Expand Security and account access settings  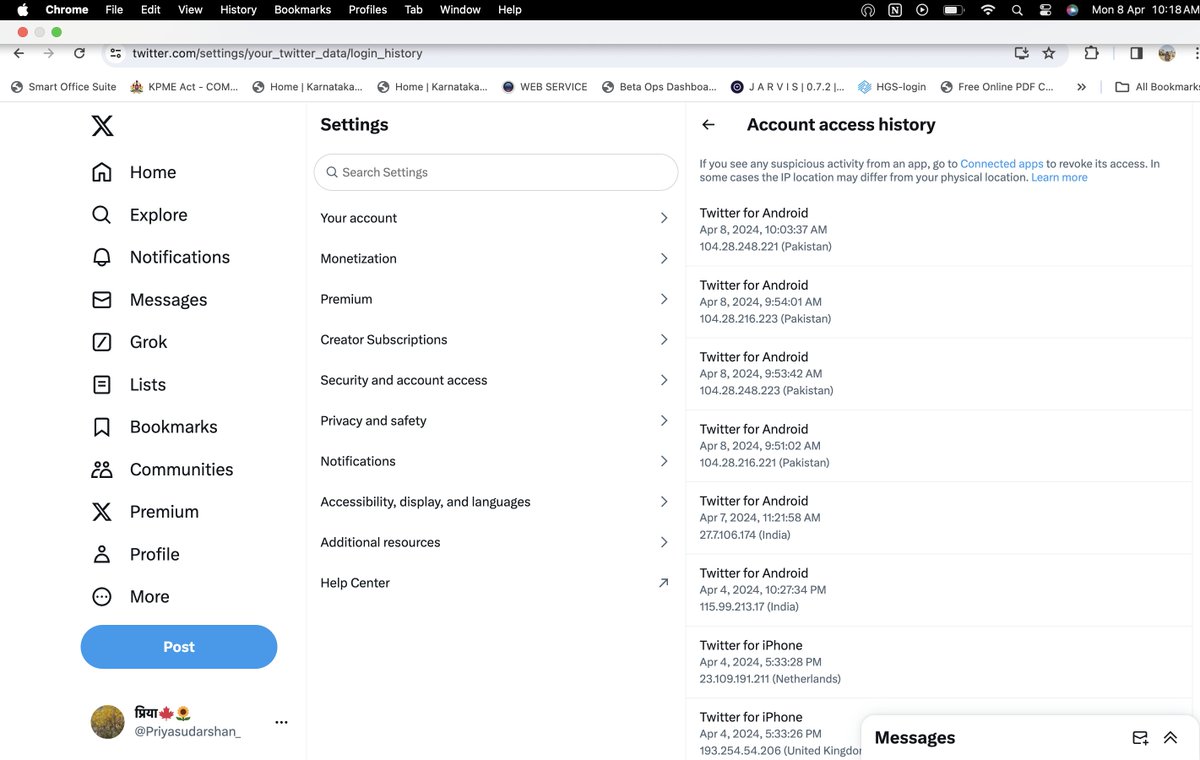point(495,380)
